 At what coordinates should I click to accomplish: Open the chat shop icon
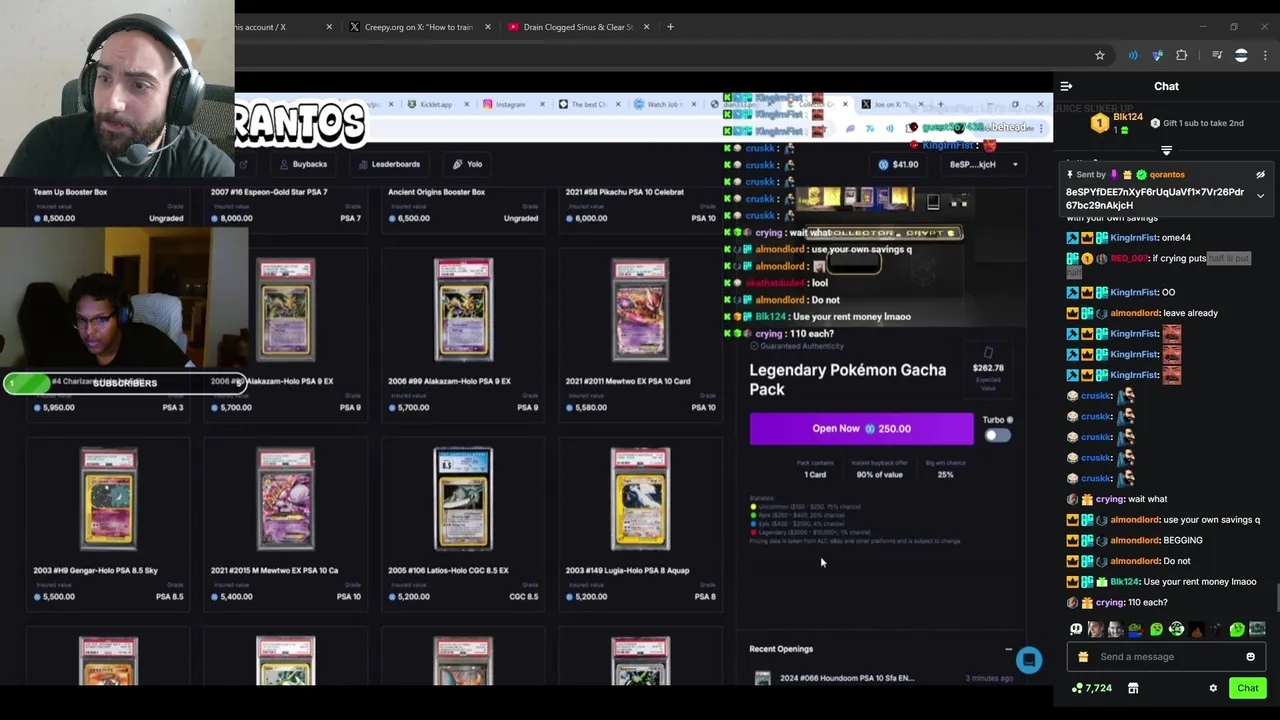tap(1133, 688)
